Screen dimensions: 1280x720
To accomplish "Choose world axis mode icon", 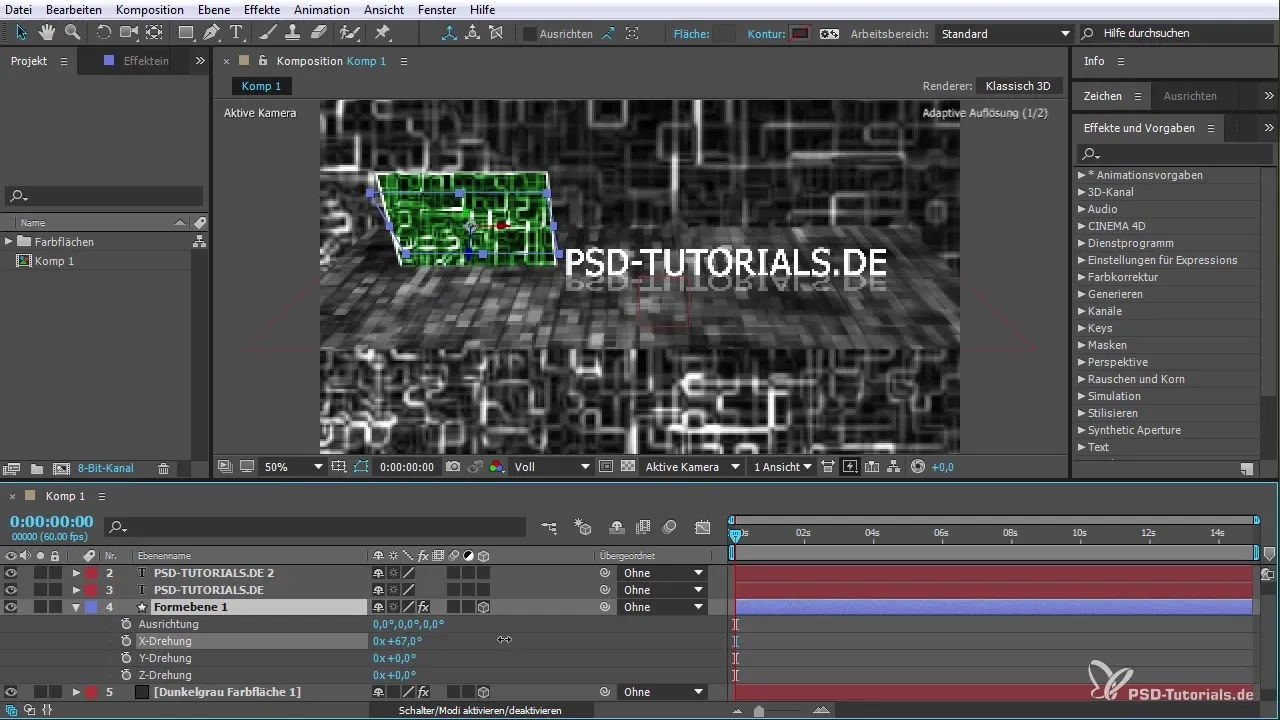I will coord(473,33).
